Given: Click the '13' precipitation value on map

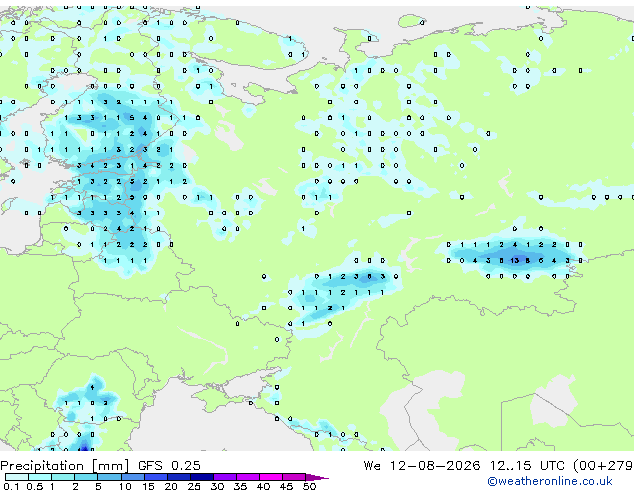Looking at the screenshot, I should click(514, 260).
